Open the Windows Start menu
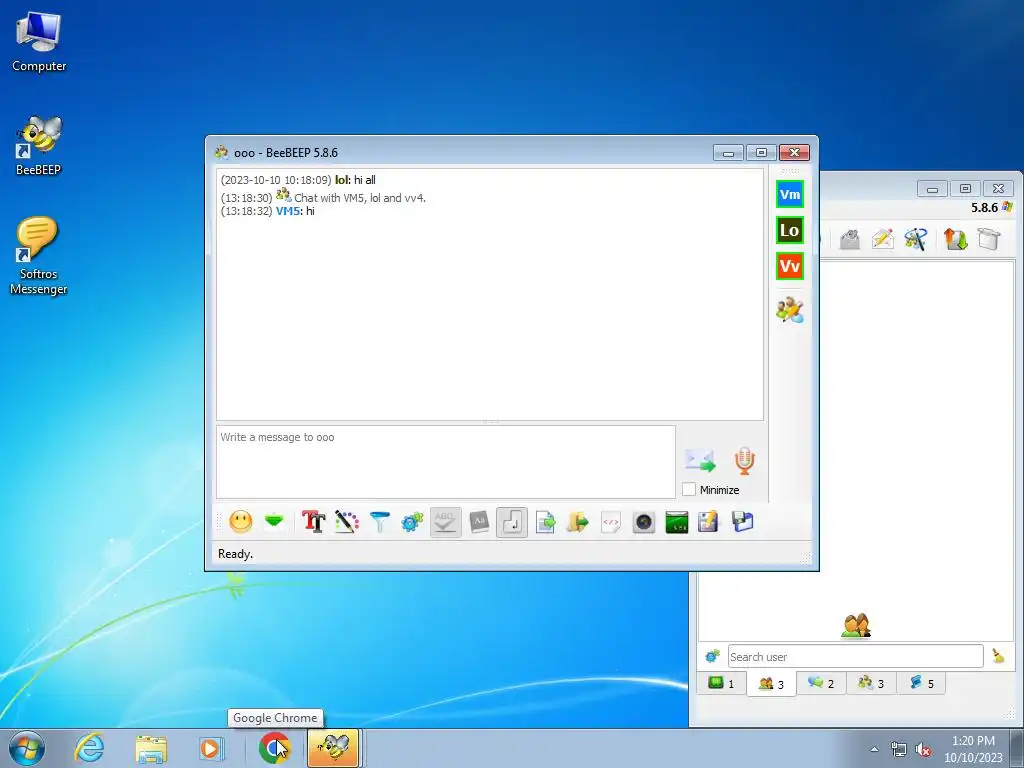The width and height of the screenshot is (1024, 768). tap(27, 748)
